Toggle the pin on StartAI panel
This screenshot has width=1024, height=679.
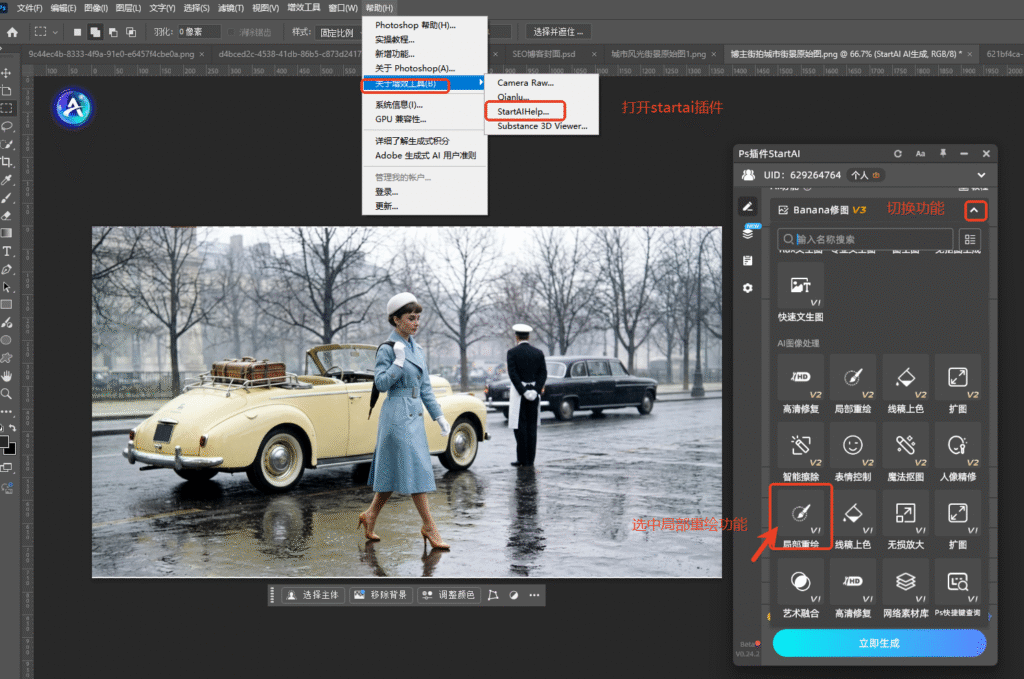(x=942, y=153)
